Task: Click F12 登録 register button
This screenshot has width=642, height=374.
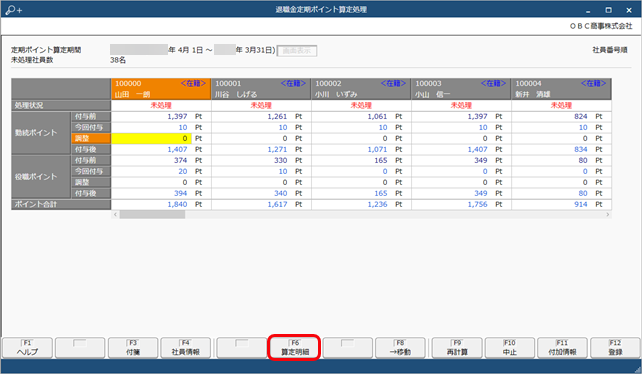Action: 615,348
